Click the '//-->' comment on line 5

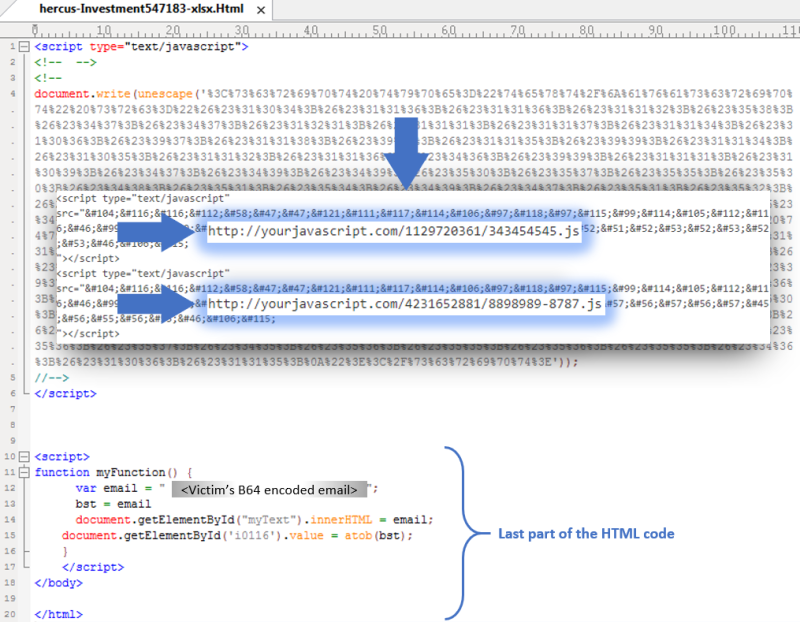click(x=52, y=378)
